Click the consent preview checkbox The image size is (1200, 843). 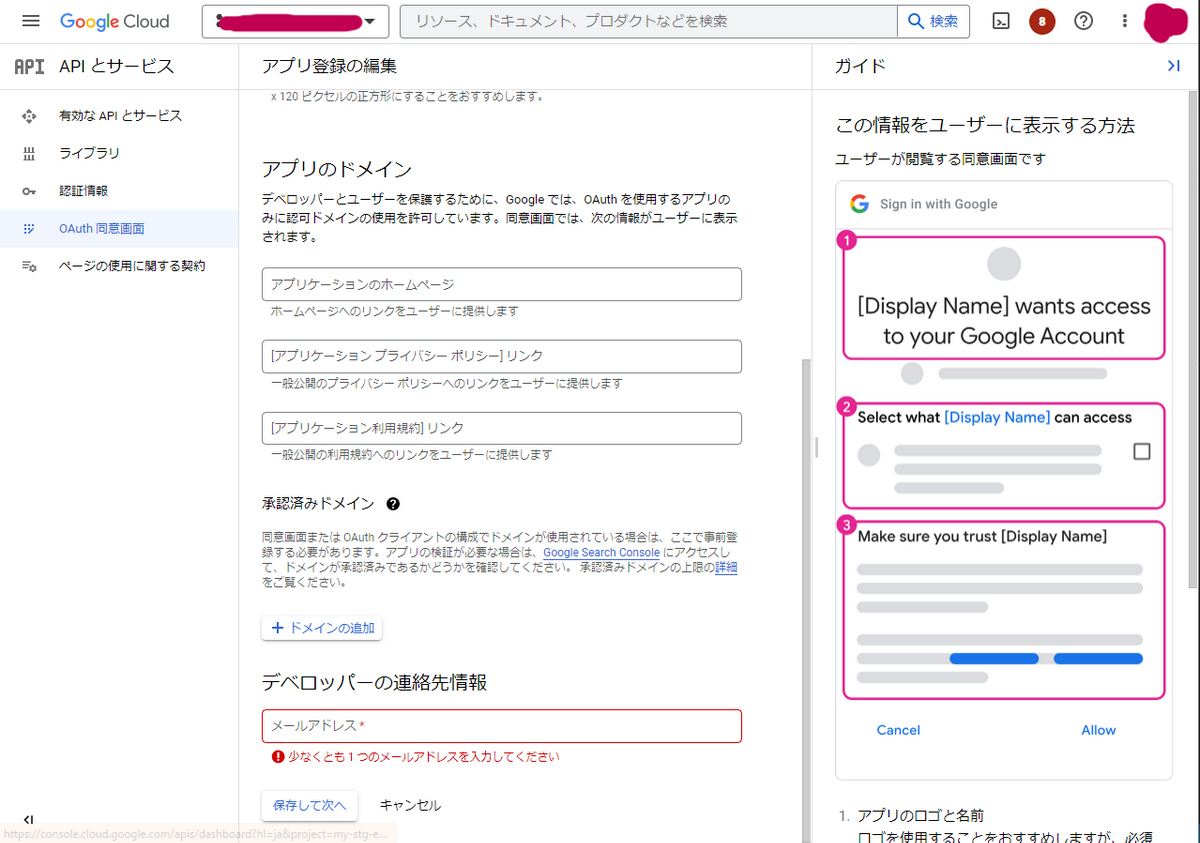tap(1142, 452)
